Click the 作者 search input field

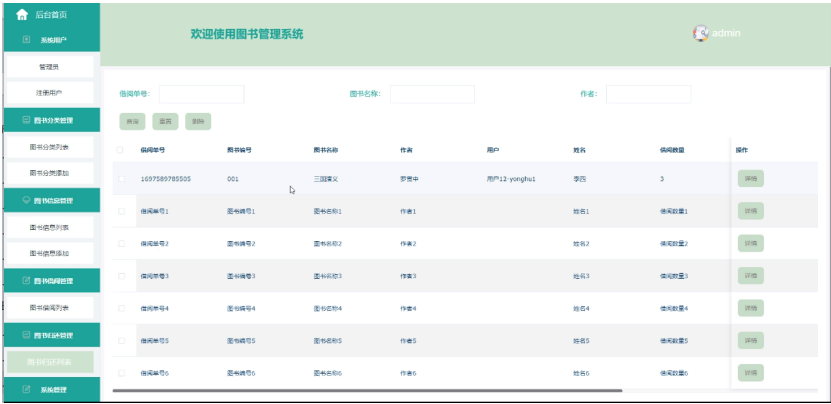click(x=649, y=94)
